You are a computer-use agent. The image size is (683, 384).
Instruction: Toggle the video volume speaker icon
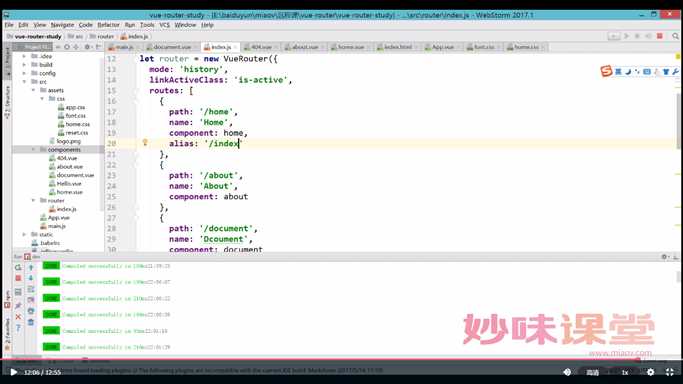[567, 372]
